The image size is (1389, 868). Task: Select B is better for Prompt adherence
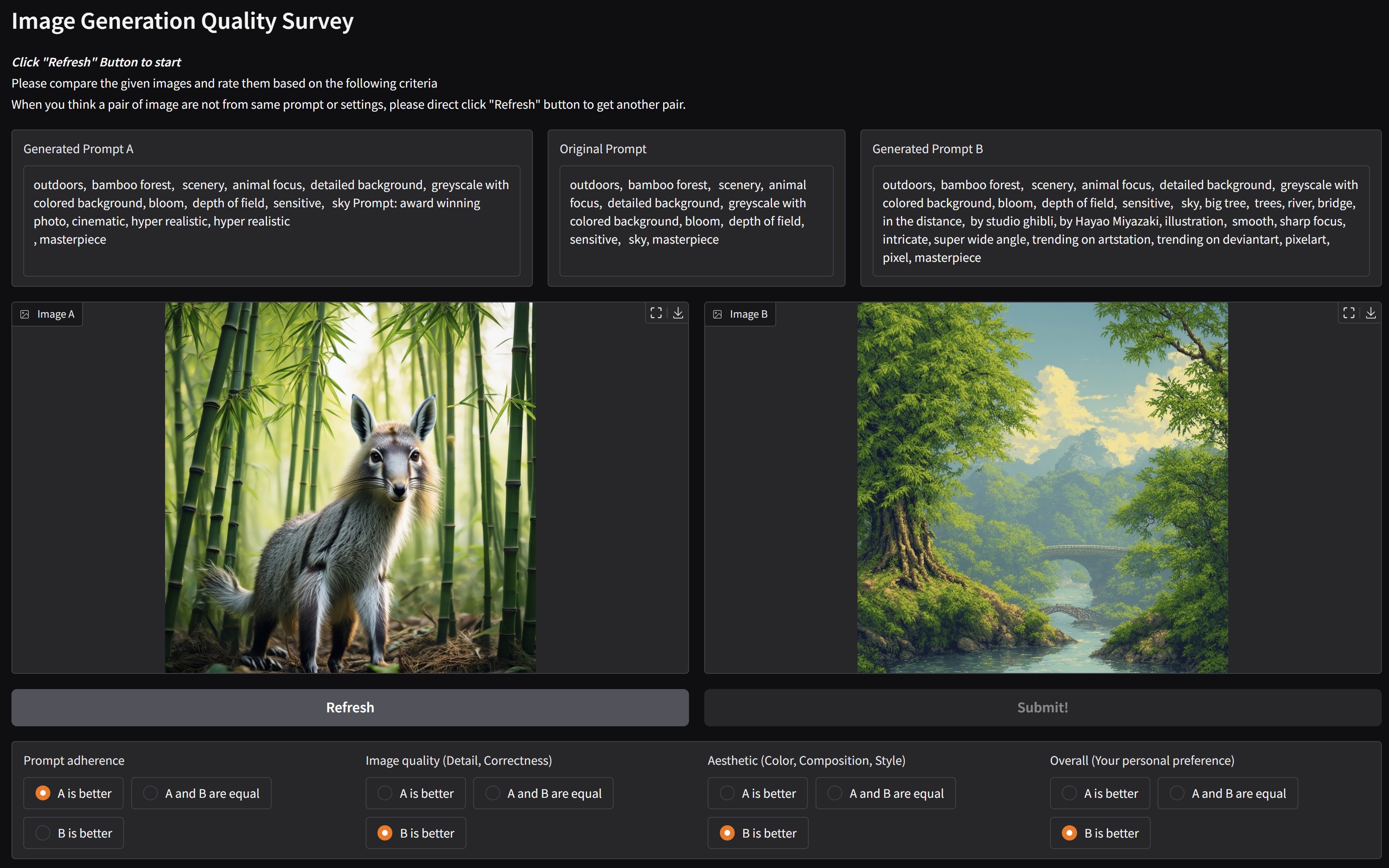(43, 833)
